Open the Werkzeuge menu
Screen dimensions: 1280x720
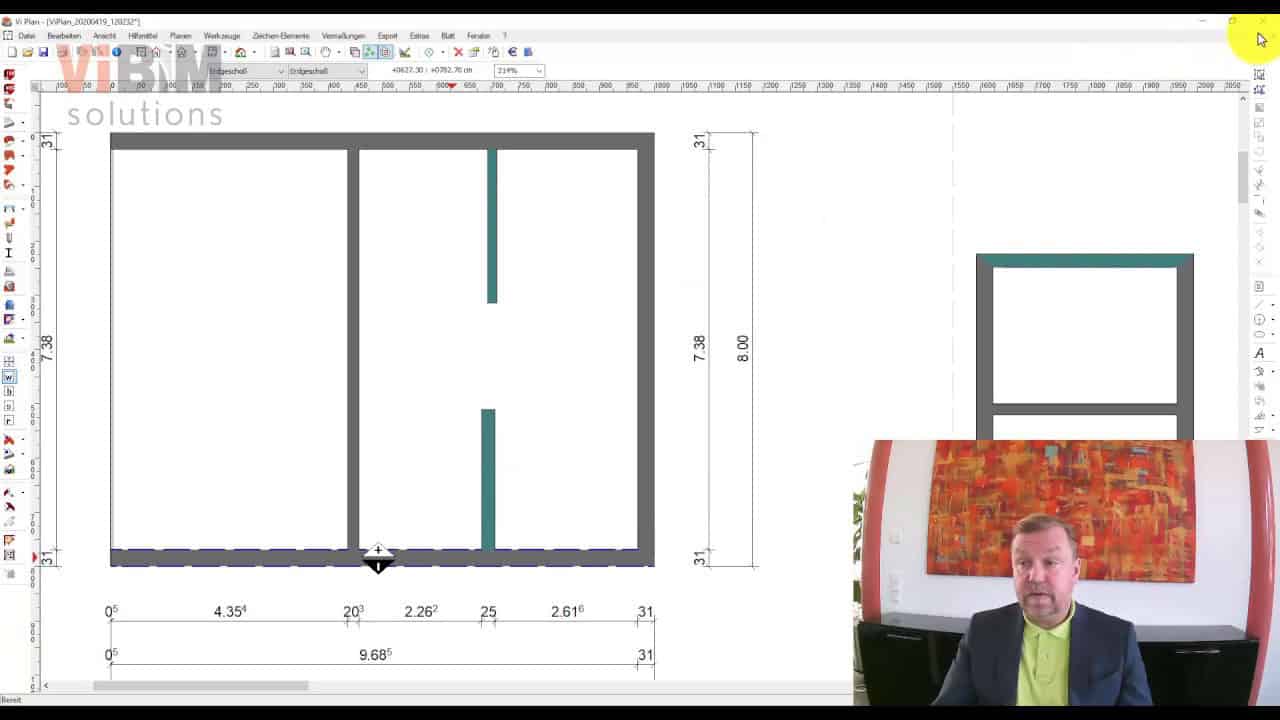click(222, 36)
